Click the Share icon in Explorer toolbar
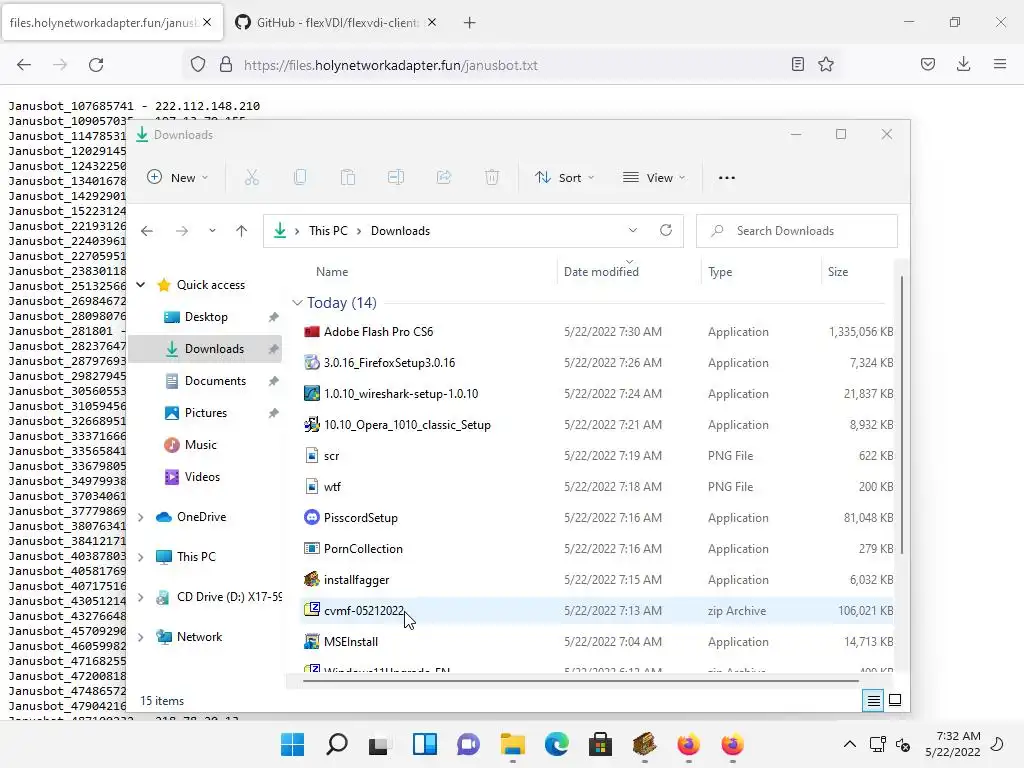Screen dimensions: 1024x768 pyautogui.click(x=444, y=178)
